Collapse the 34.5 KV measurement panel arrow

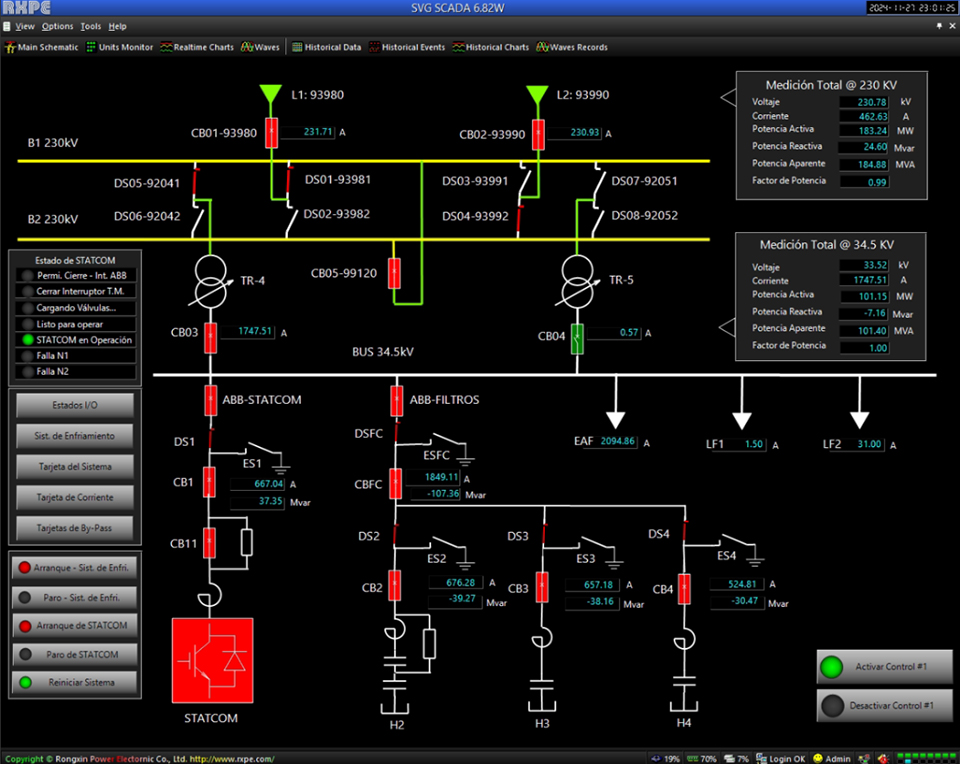click(728, 260)
